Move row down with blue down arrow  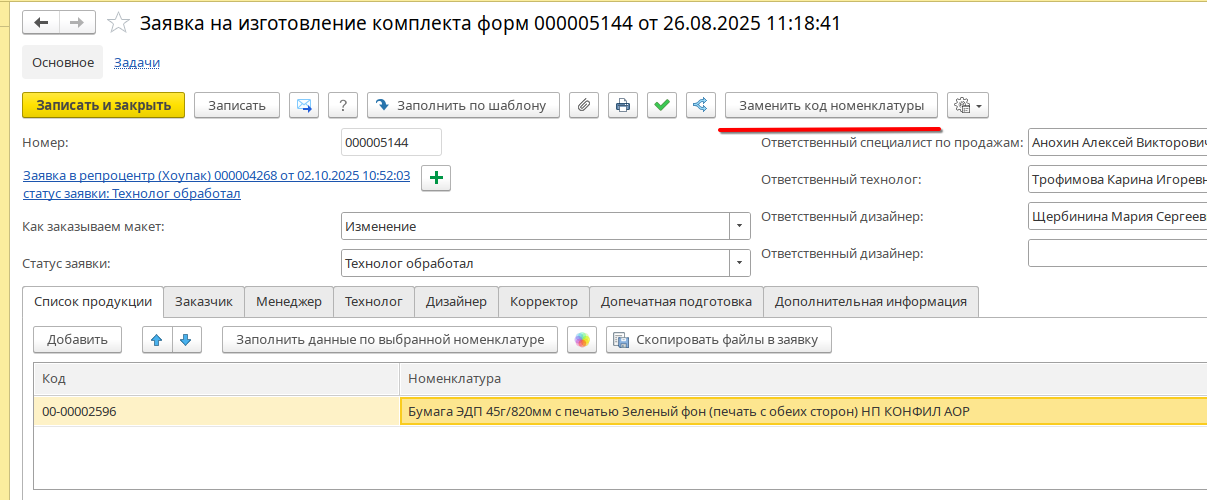185,340
